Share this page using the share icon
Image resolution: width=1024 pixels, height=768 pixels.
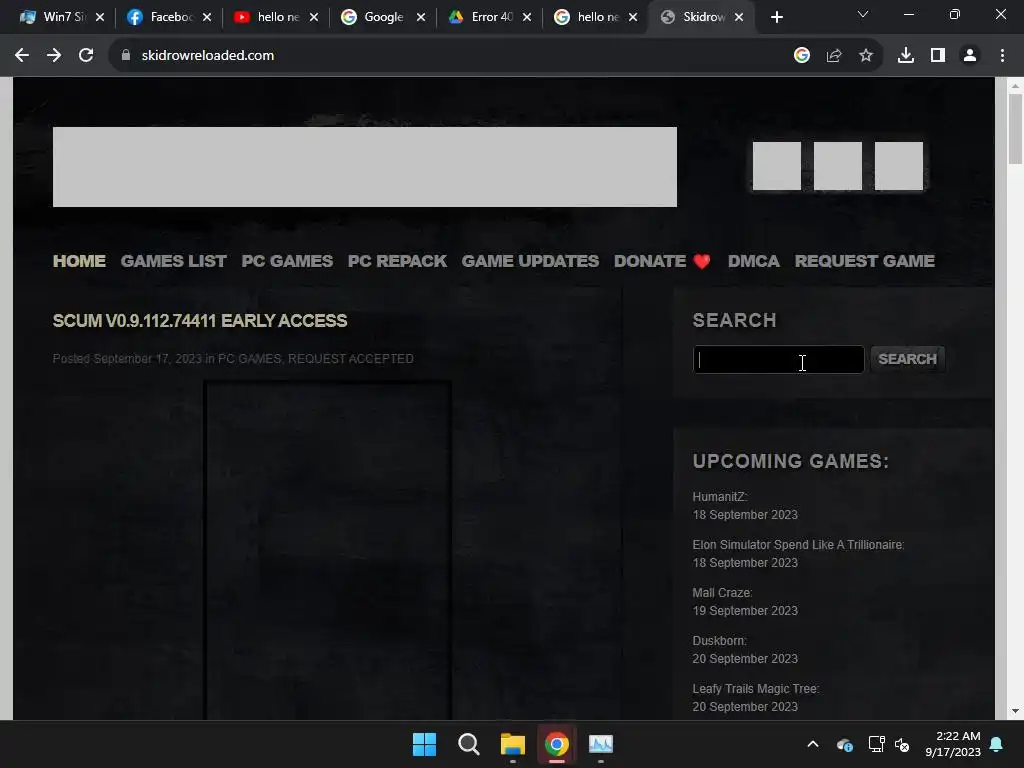(834, 56)
